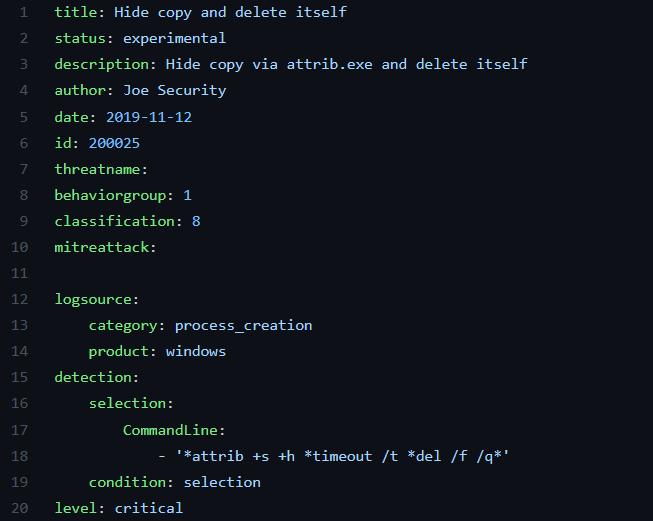Click the 'detection' key on line 15
The height and width of the screenshot is (521, 653).
point(96,377)
